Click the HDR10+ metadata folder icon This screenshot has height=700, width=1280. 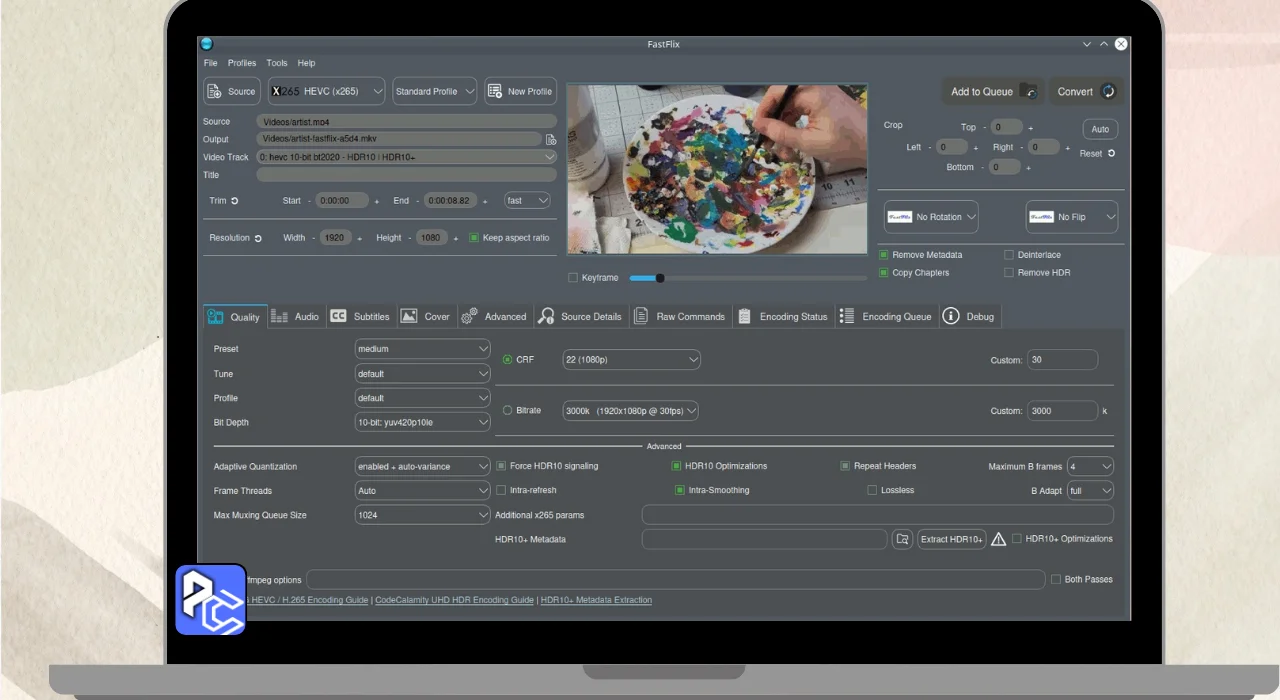click(902, 539)
